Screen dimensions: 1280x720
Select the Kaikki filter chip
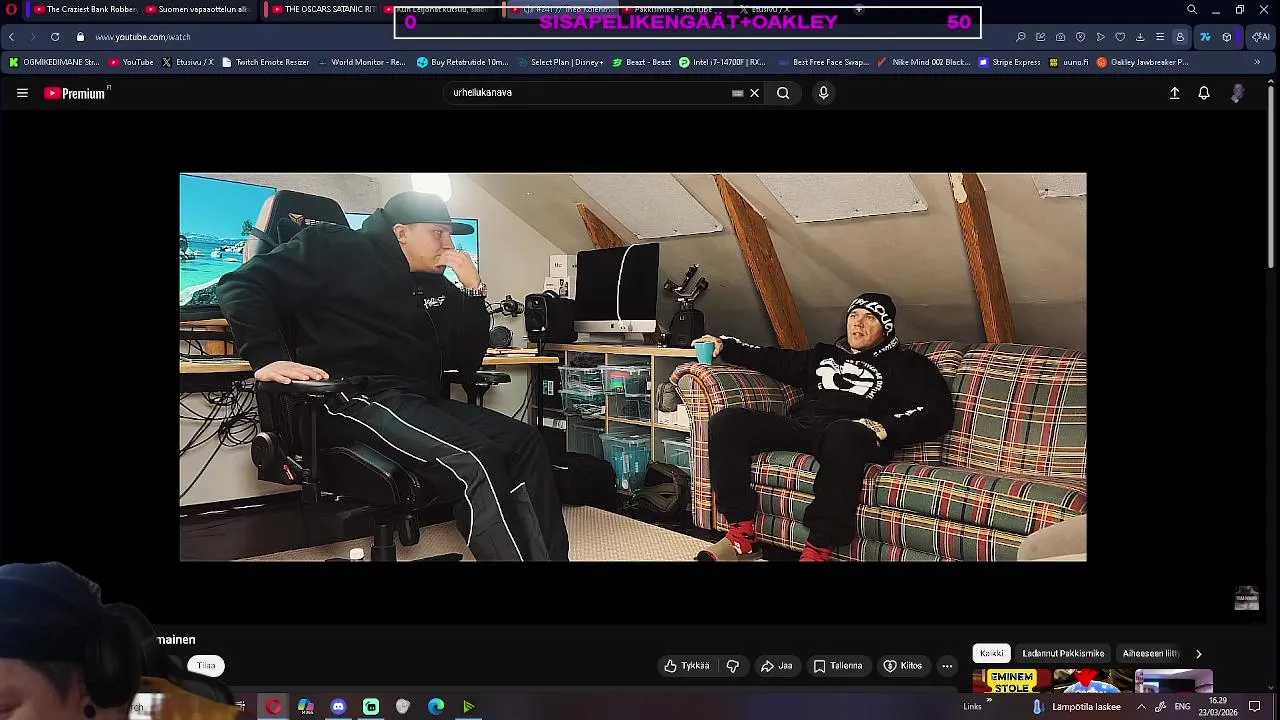pos(992,654)
